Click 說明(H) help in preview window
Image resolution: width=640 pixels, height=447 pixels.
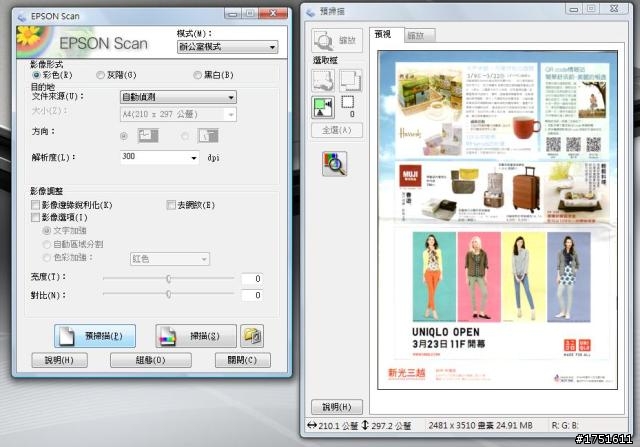(x=337, y=407)
